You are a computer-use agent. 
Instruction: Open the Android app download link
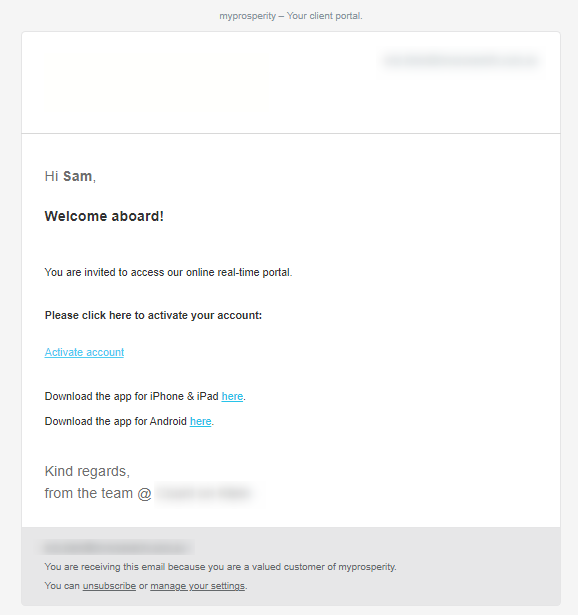coord(200,421)
